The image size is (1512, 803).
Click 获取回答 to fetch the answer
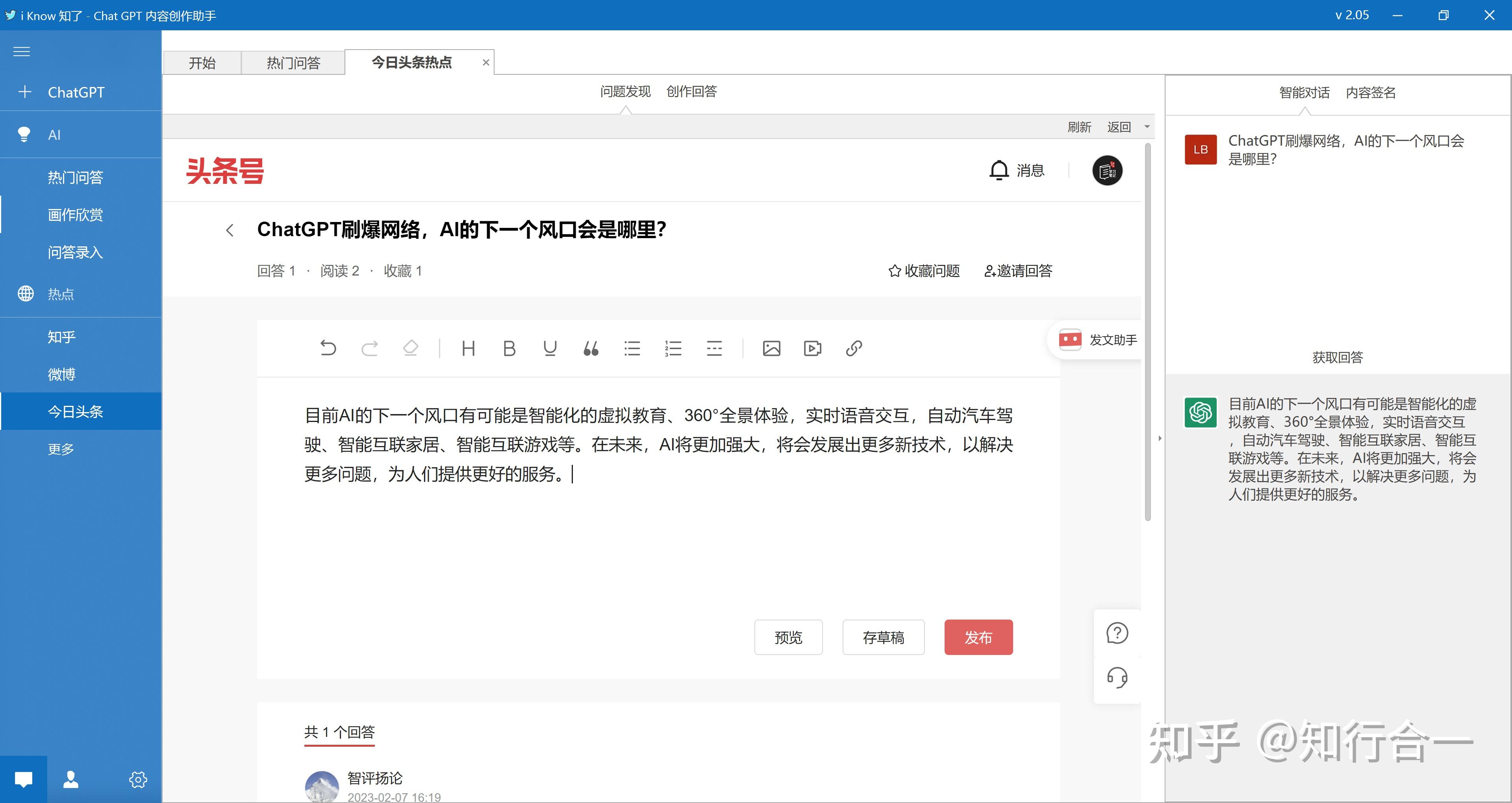coord(1337,357)
